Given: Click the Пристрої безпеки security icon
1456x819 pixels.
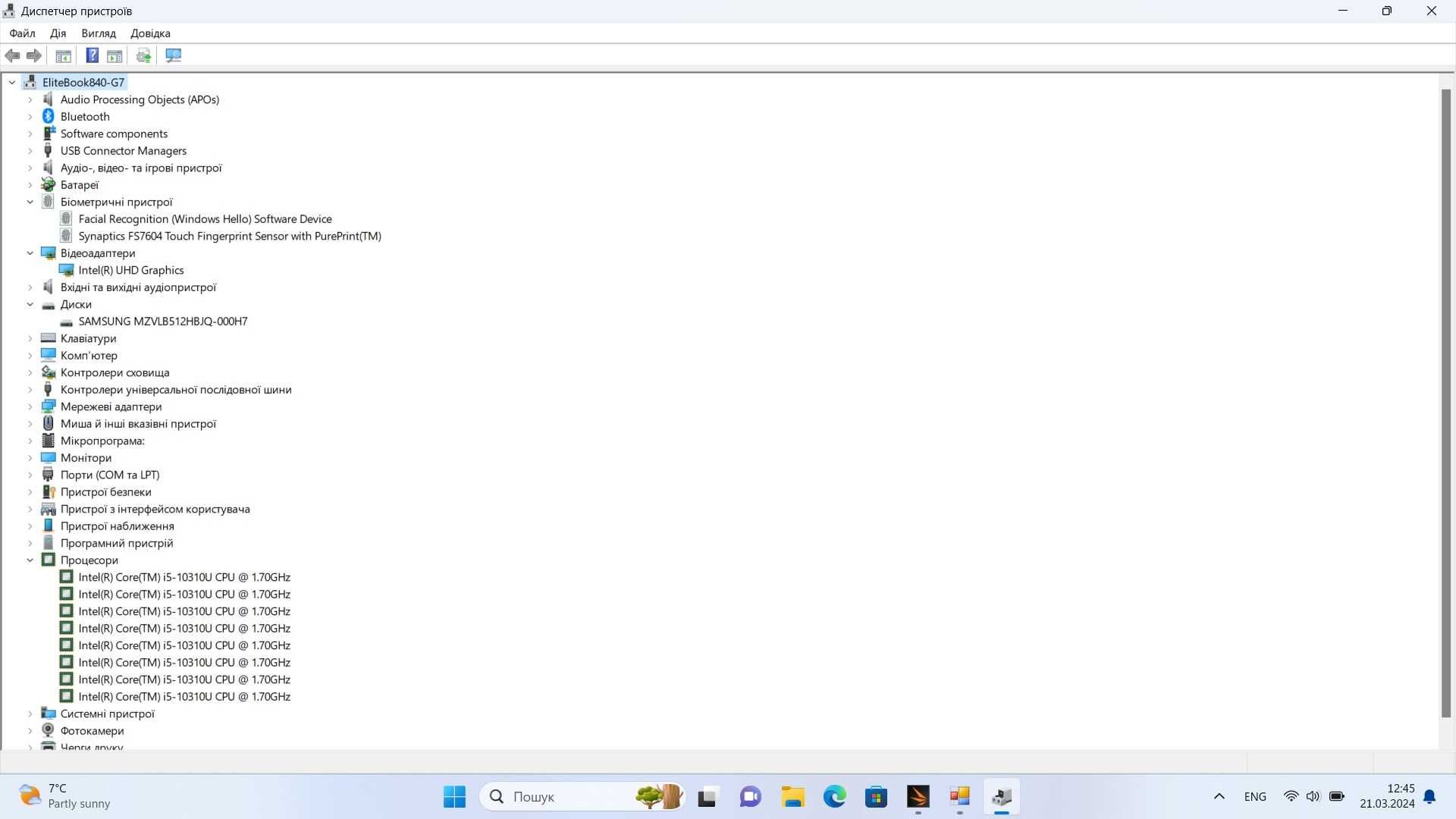Looking at the screenshot, I should tap(48, 491).
